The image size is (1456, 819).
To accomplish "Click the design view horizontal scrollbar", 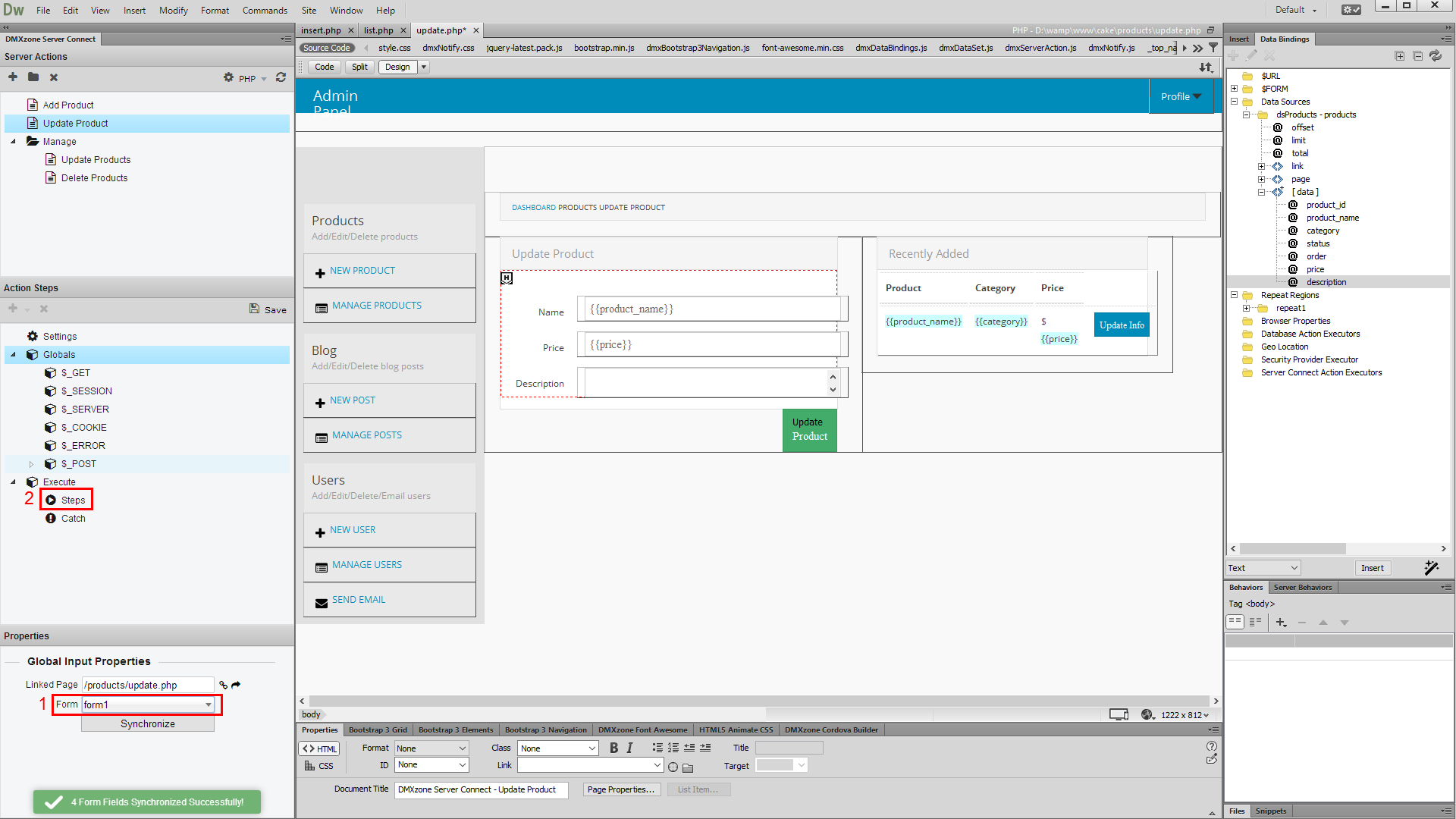I will (x=758, y=701).
